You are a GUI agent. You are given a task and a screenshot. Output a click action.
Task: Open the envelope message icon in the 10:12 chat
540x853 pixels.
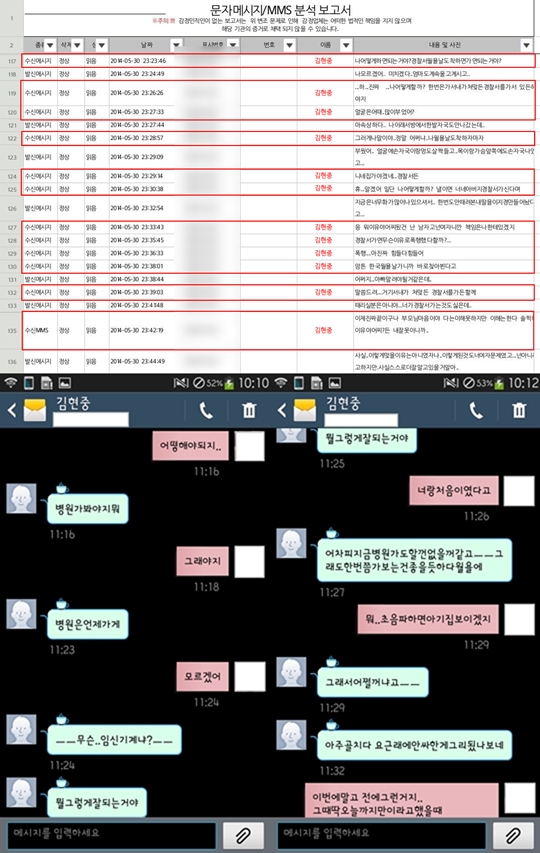click(305, 410)
